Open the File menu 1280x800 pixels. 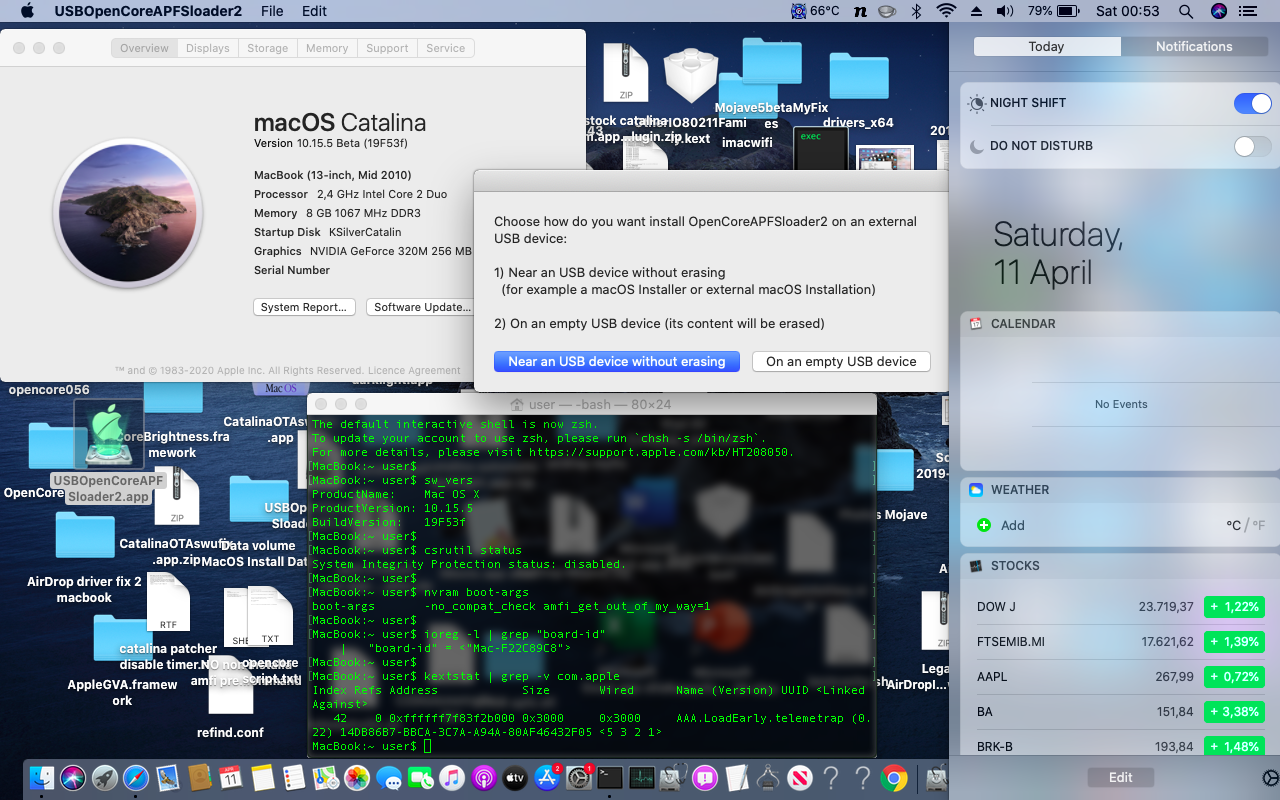[272, 11]
